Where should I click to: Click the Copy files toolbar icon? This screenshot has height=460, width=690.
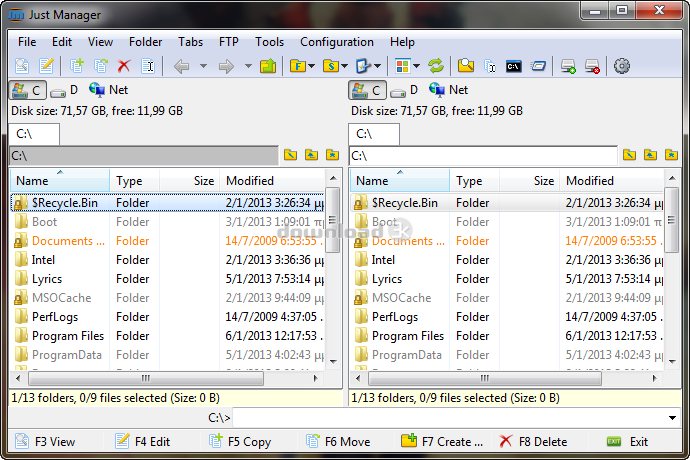click(x=77, y=66)
